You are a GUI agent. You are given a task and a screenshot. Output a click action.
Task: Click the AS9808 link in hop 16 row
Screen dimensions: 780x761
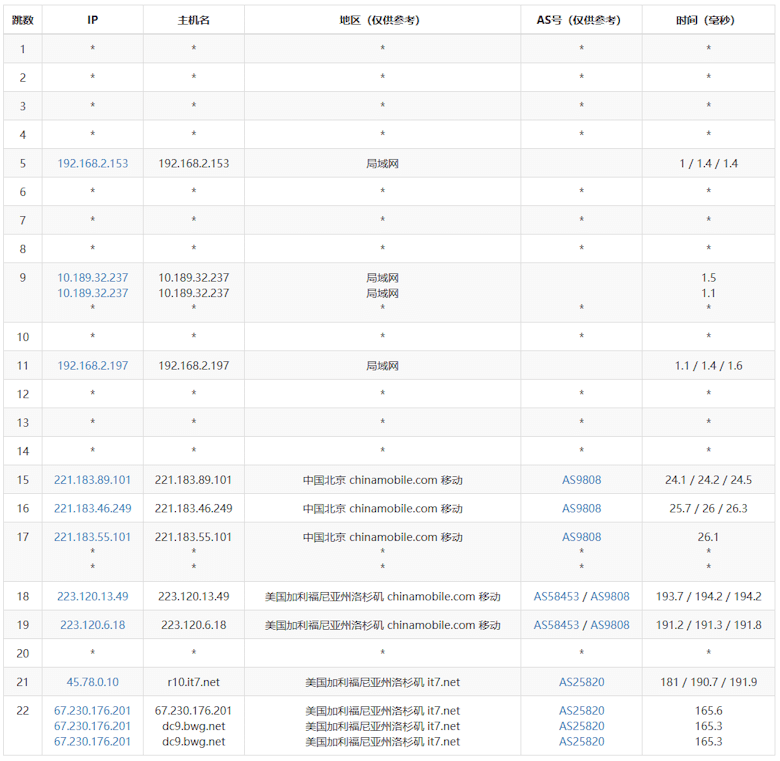[581, 508]
